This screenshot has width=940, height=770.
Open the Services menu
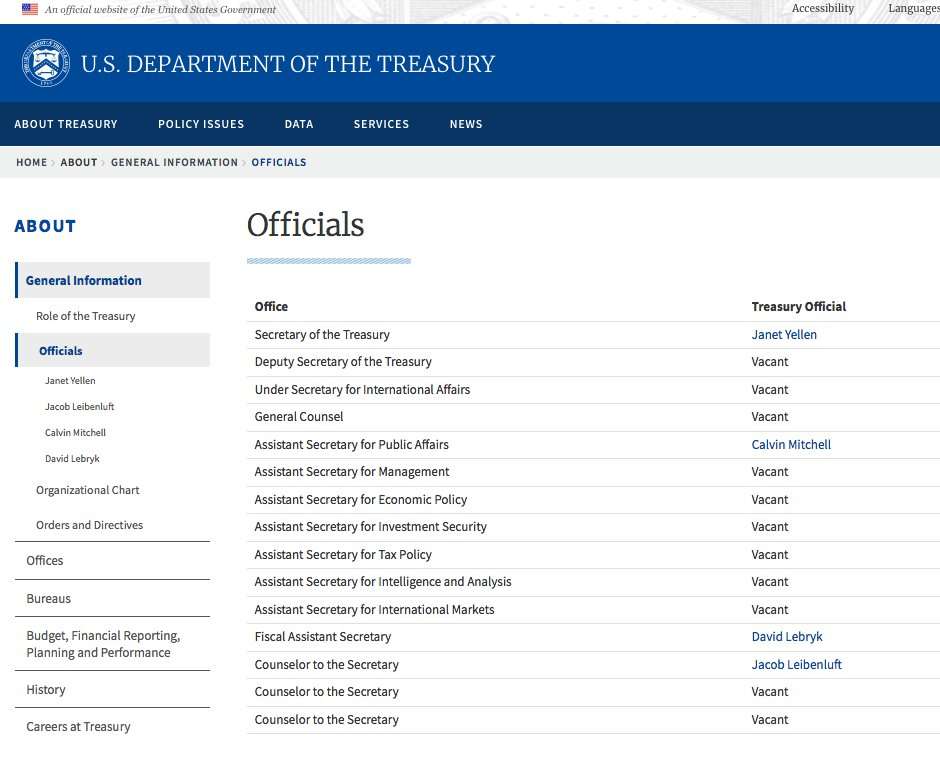tap(381, 124)
